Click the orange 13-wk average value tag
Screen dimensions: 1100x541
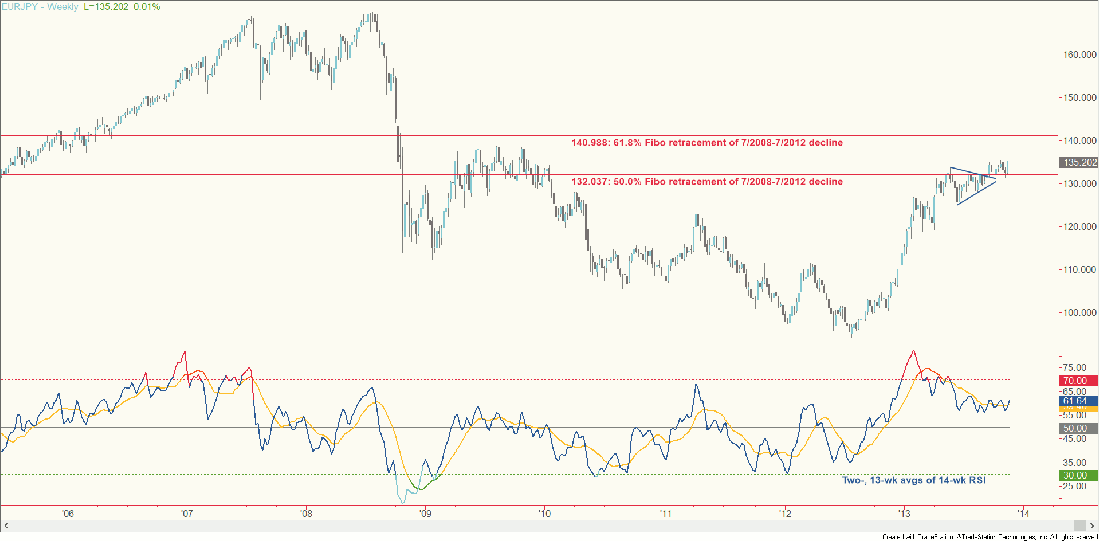pyautogui.click(x=1075, y=410)
